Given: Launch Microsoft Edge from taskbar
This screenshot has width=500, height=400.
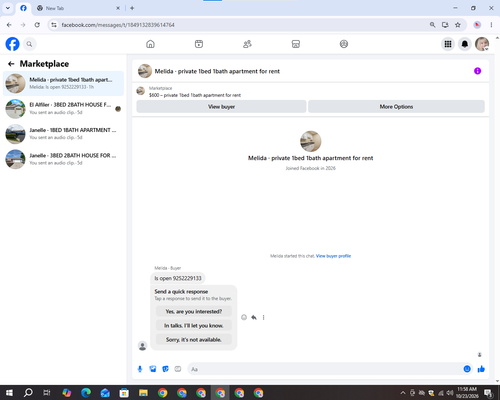Looking at the screenshot, I should point(86,393).
